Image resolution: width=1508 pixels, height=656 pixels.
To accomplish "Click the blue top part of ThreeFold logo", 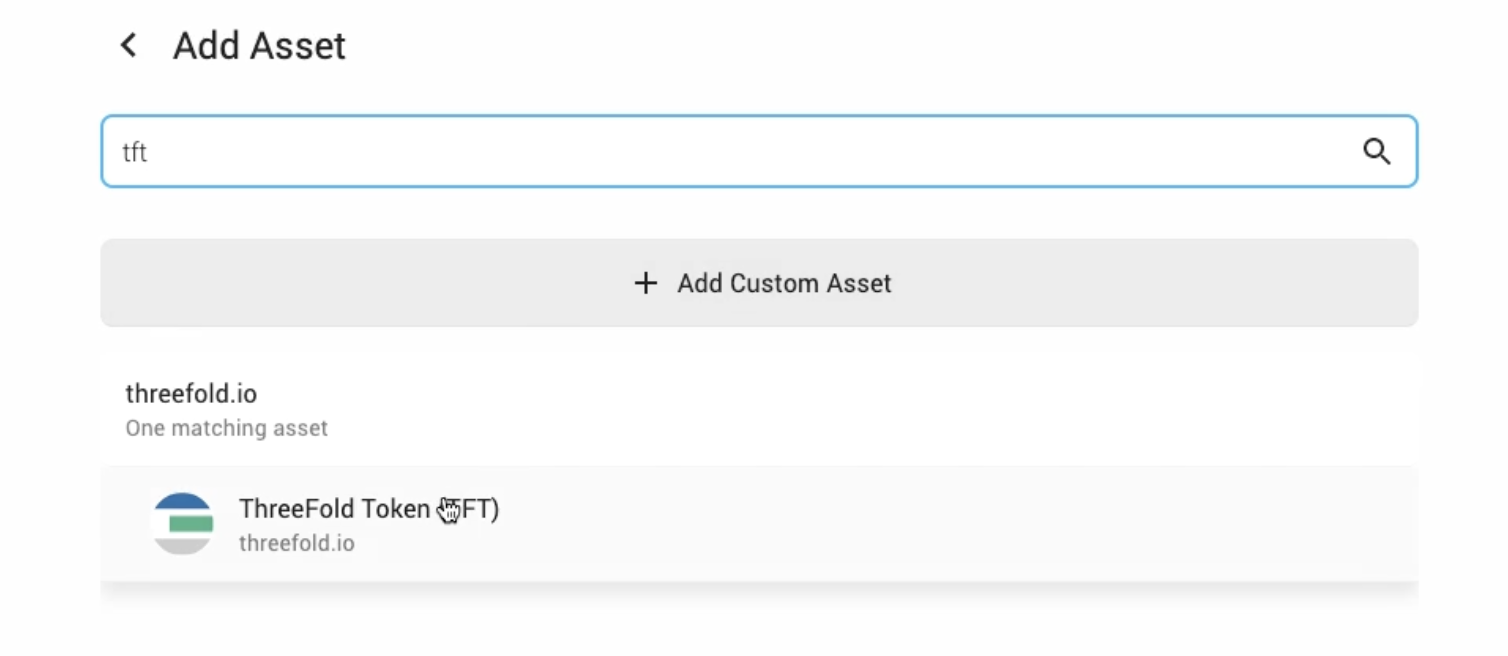I will pos(184,502).
